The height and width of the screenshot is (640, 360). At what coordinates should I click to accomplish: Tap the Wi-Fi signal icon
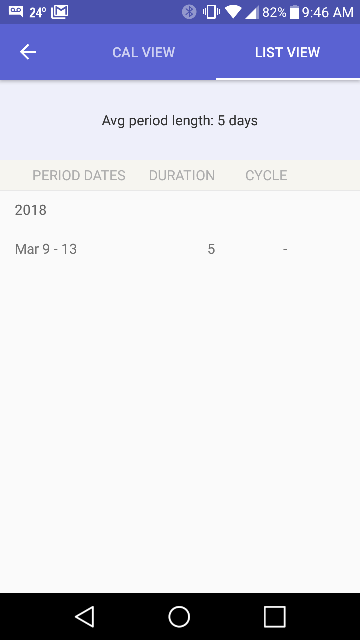coord(233,12)
